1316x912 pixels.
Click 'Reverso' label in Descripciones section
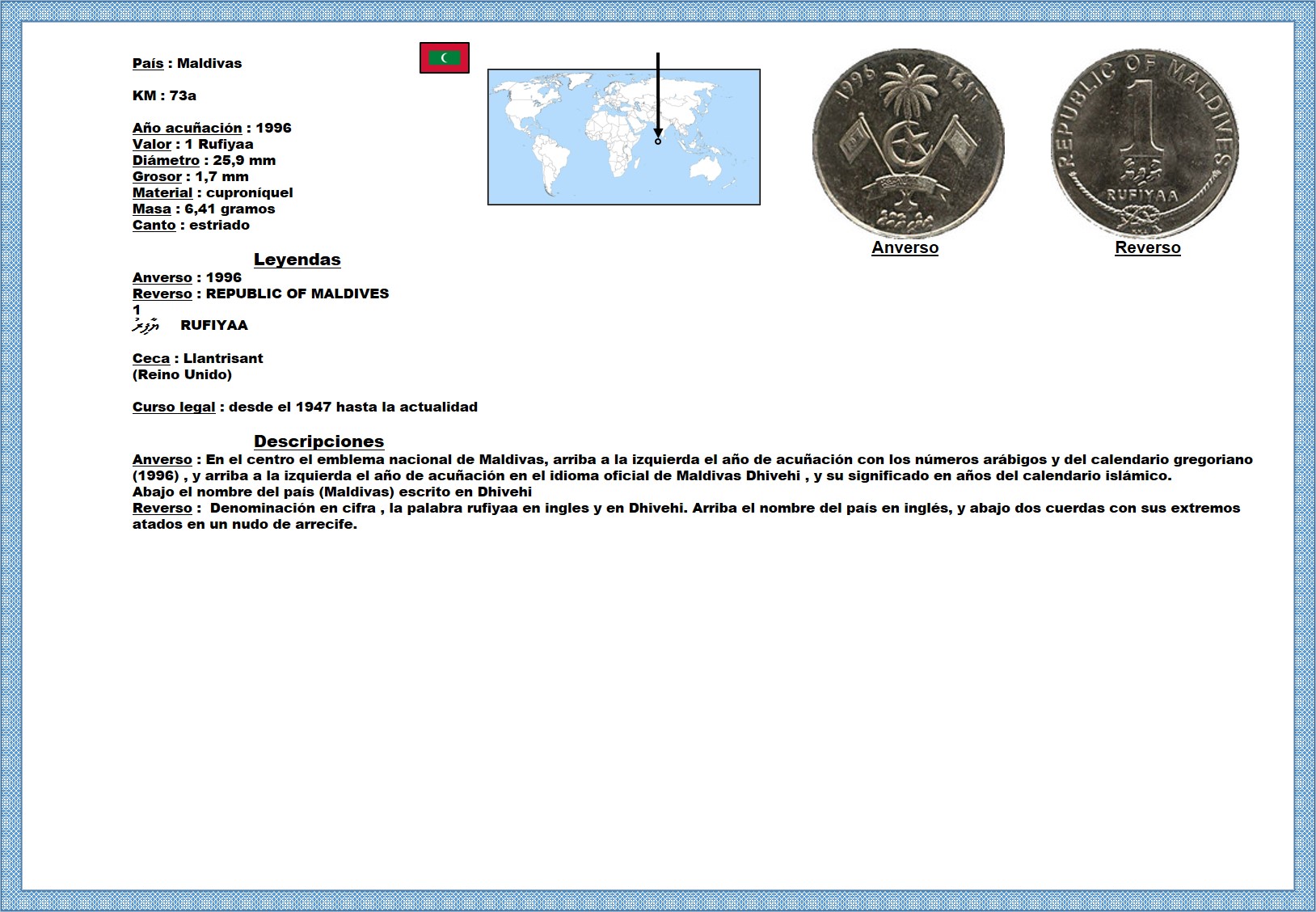162,508
